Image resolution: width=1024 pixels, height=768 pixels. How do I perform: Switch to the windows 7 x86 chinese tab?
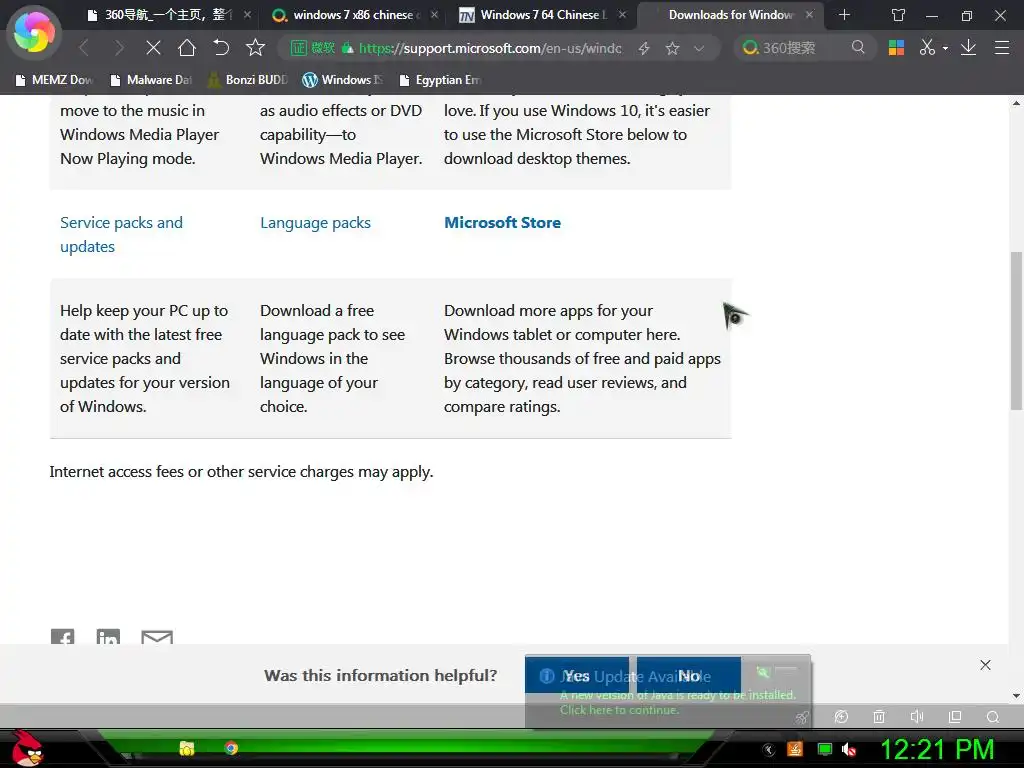click(x=354, y=15)
